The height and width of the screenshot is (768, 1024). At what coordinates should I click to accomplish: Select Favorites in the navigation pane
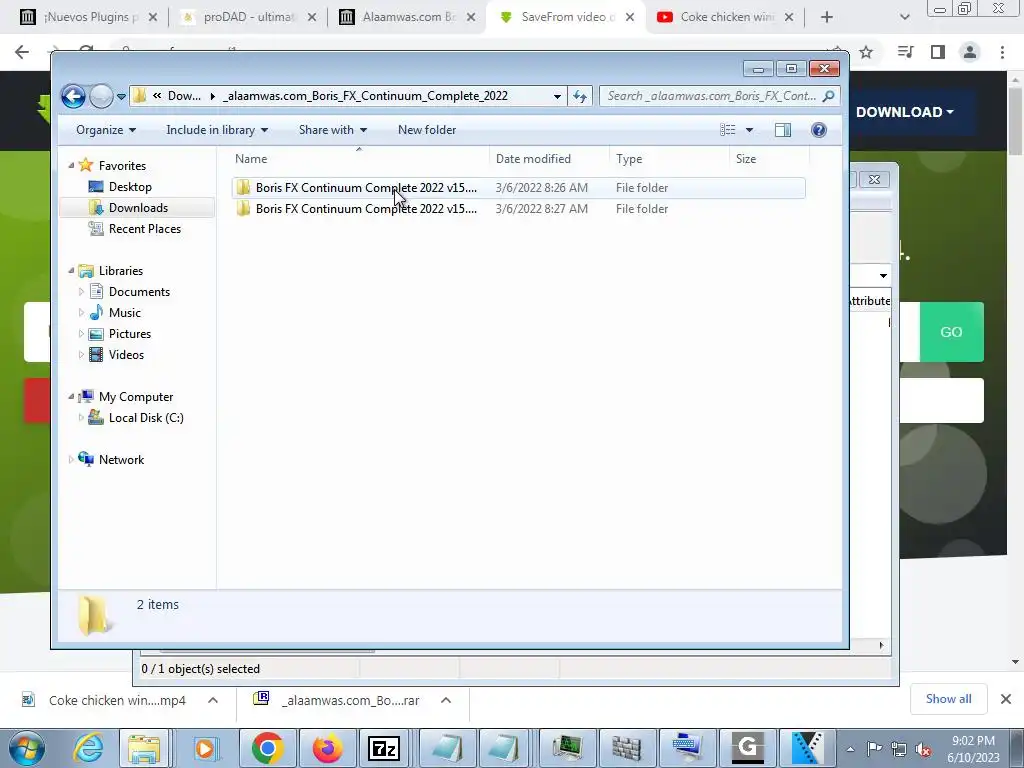click(122, 166)
